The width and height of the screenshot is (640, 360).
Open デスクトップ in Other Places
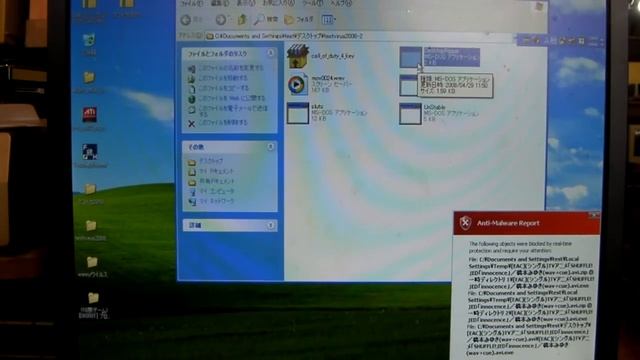click(x=211, y=161)
